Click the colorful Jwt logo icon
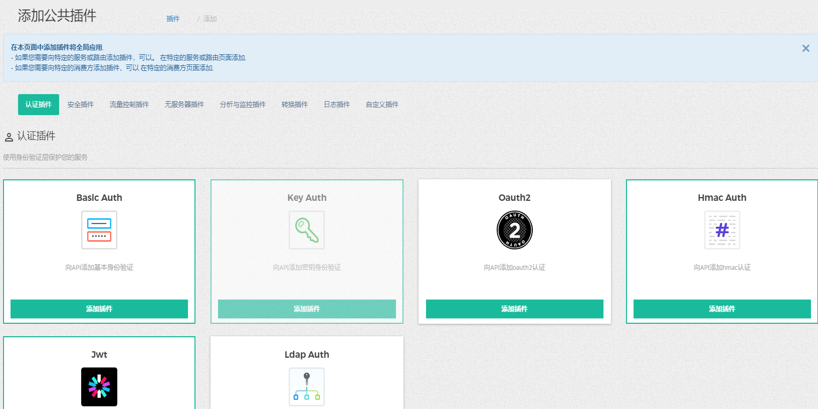This screenshot has width=818, height=419. 99,387
